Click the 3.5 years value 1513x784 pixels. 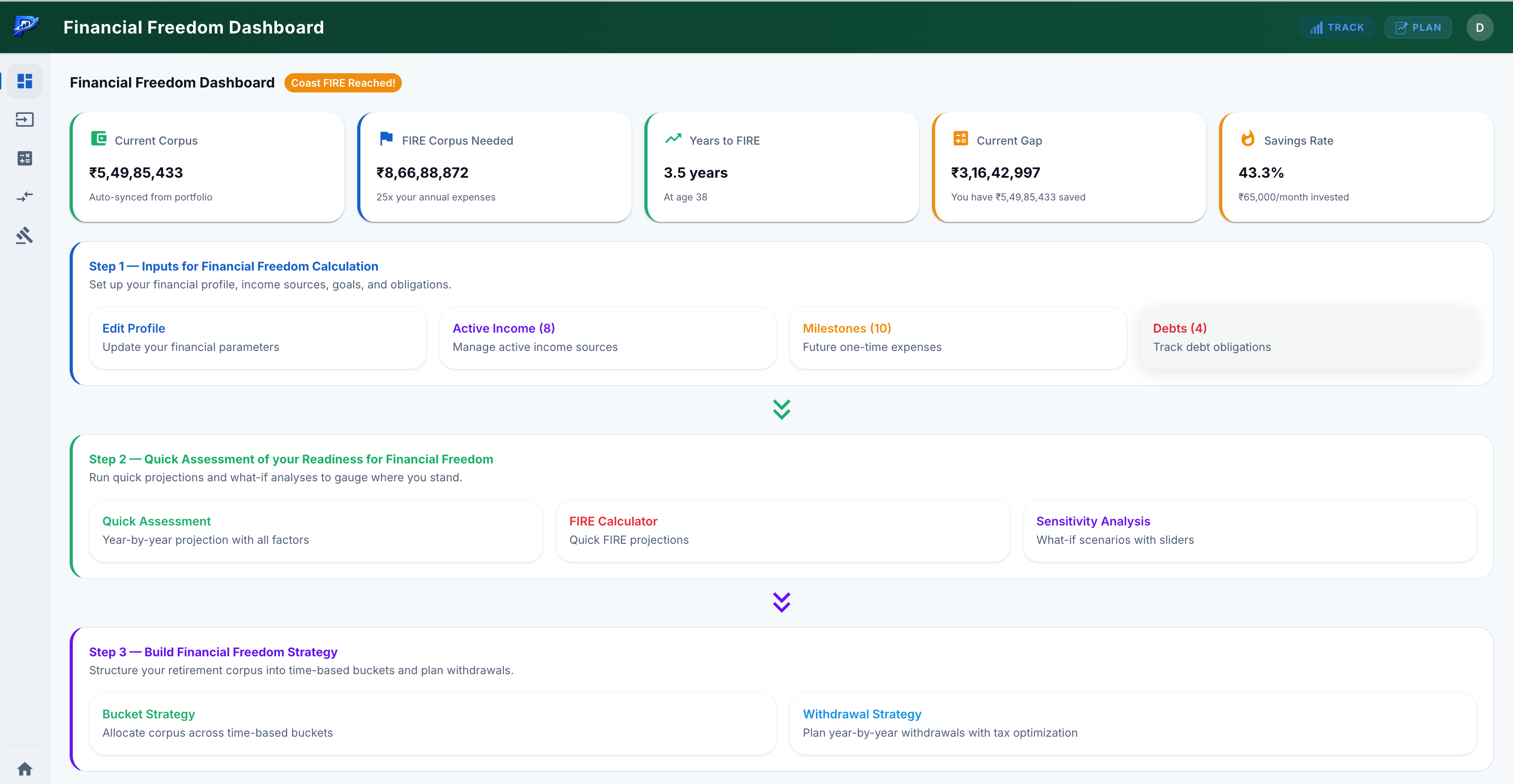tap(695, 172)
